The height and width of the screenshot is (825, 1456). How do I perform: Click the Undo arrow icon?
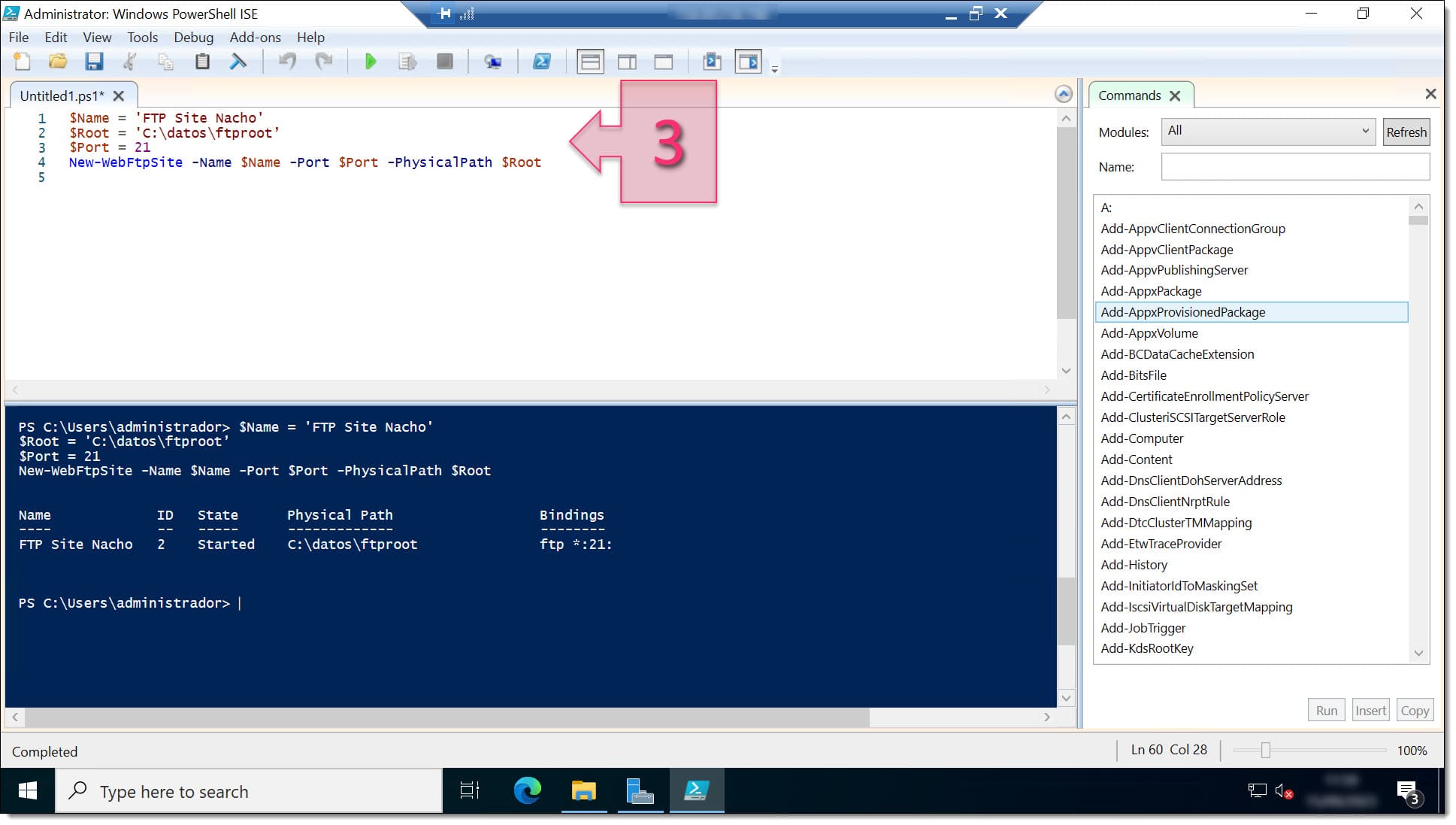(287, 62)
